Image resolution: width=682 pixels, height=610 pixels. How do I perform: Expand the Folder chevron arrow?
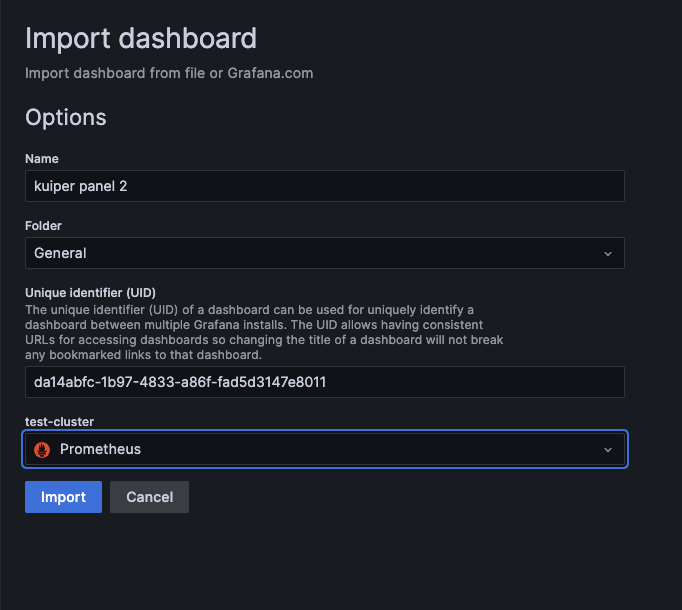click(x=608, y=253)
